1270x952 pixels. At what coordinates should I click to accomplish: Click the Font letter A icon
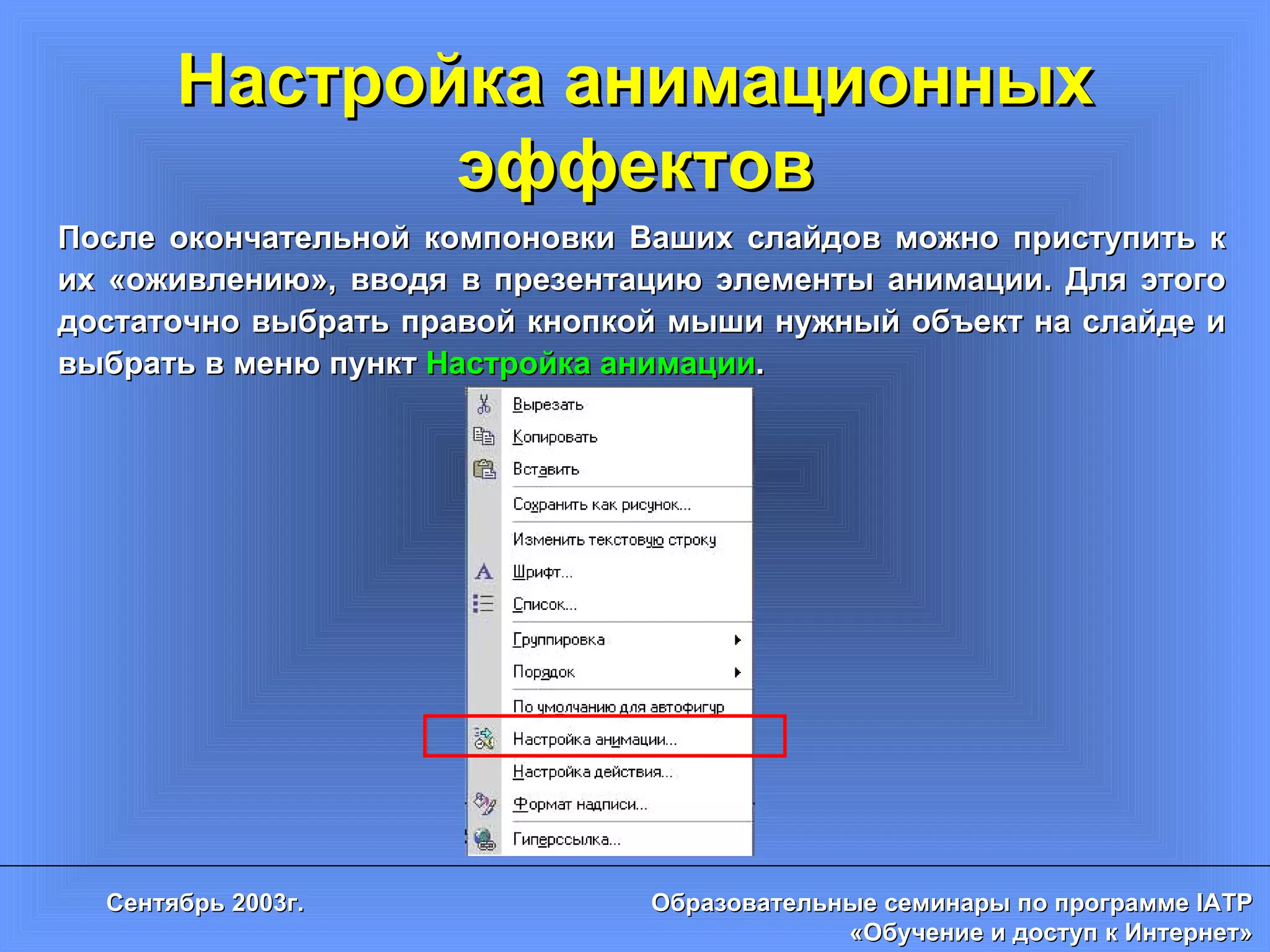click(x=484, y=571)
